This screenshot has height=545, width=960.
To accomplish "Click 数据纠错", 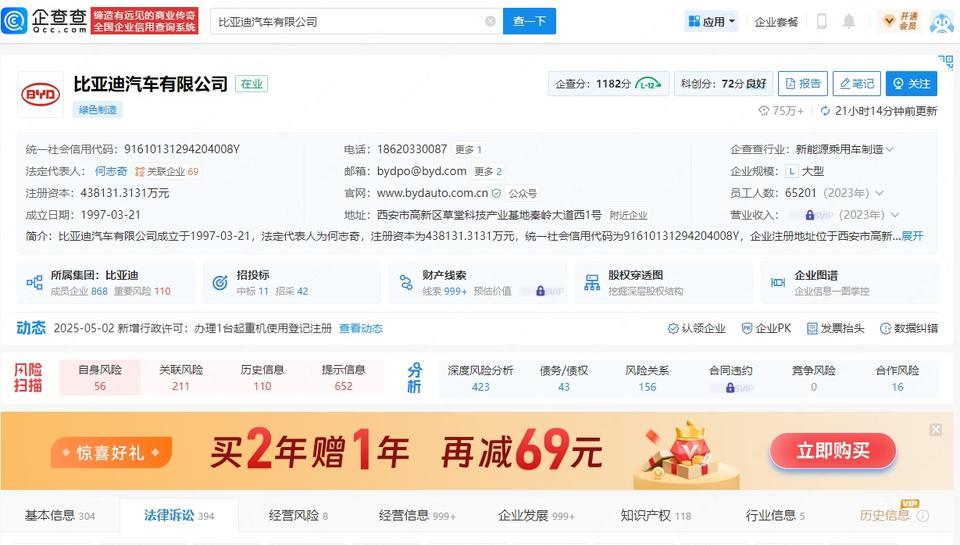I will coord(909,329).
